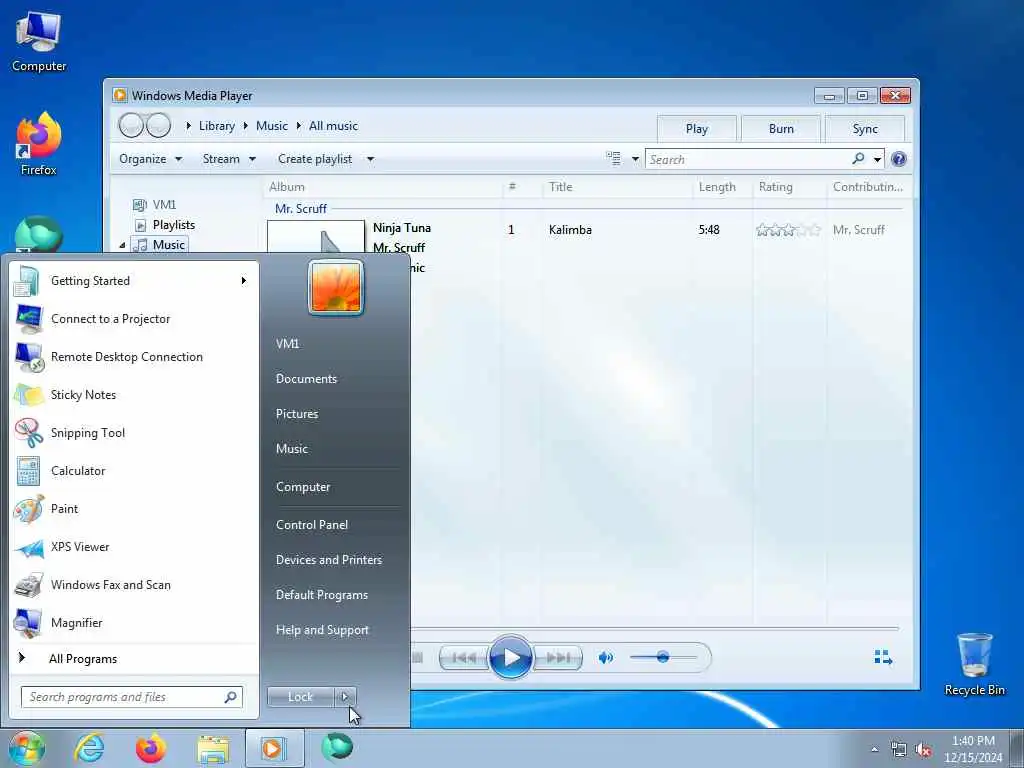Image resolution: width=1024 pixels, height=768 pixels.
Task: Click the Lock button
Action: point(300,697)
